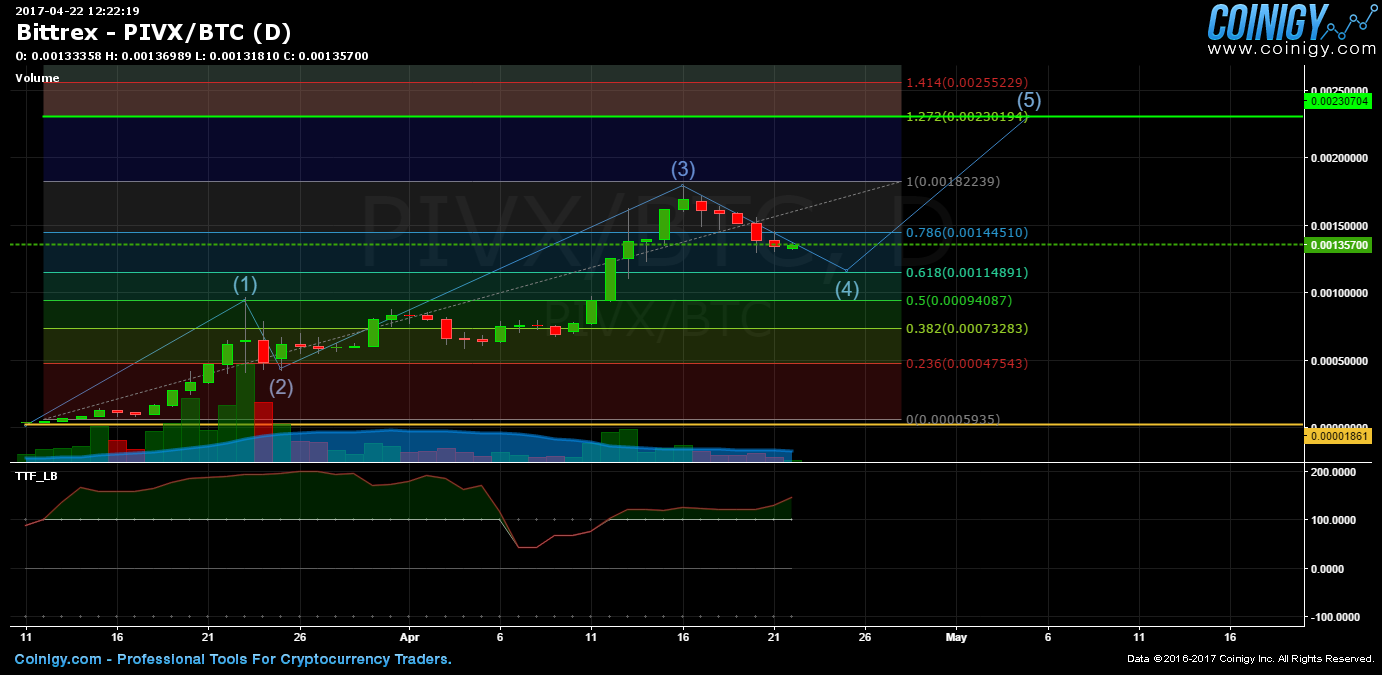Click the green 0.00230704 price tag
The height and width of the screenshot is (675, 1382).
tap(1337, 101)
